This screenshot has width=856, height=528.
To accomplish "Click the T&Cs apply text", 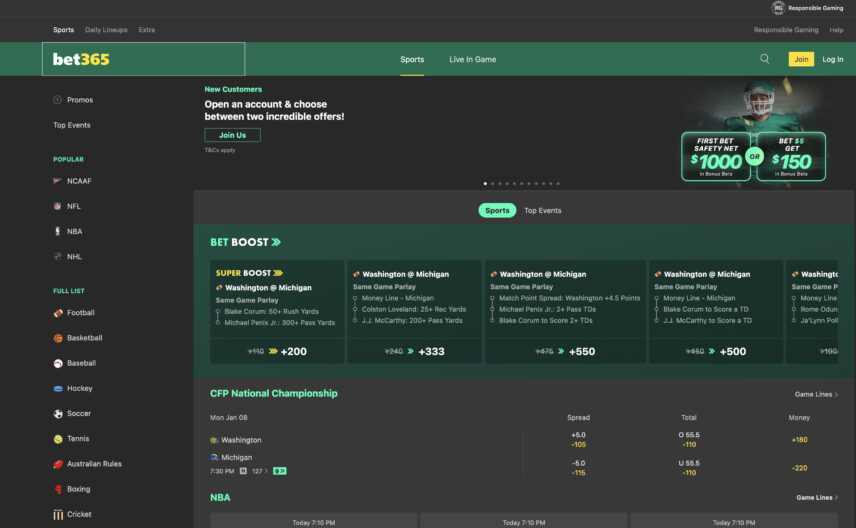I will click(220, 150).
